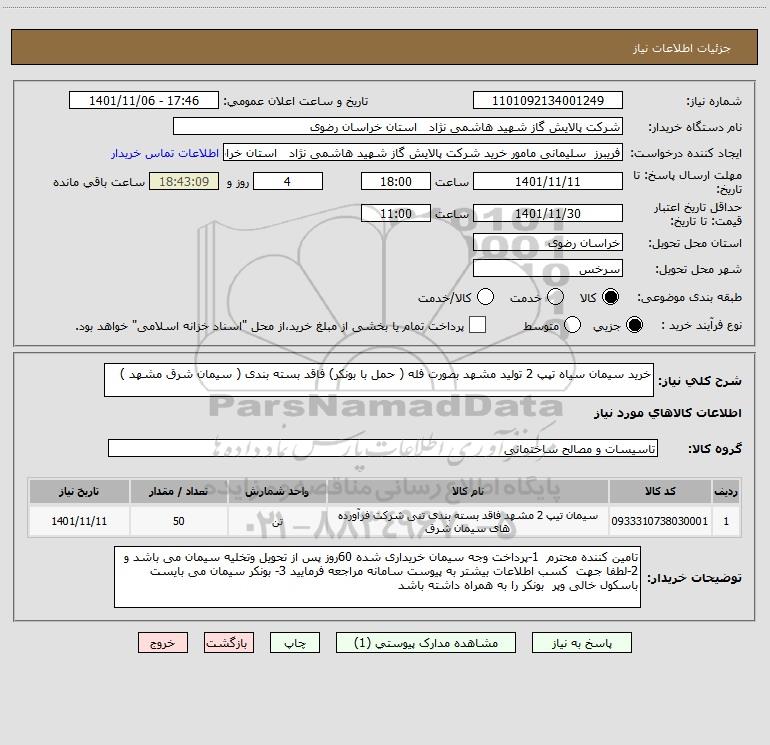
Task: Select the کالا radio button
Action: [x=610, y=297]
